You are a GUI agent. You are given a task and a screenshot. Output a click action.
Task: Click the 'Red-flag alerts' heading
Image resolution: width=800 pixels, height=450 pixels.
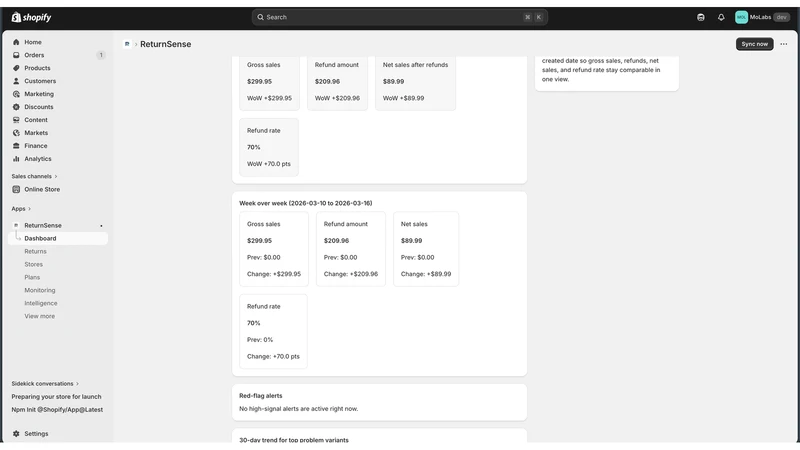(261, 396)
